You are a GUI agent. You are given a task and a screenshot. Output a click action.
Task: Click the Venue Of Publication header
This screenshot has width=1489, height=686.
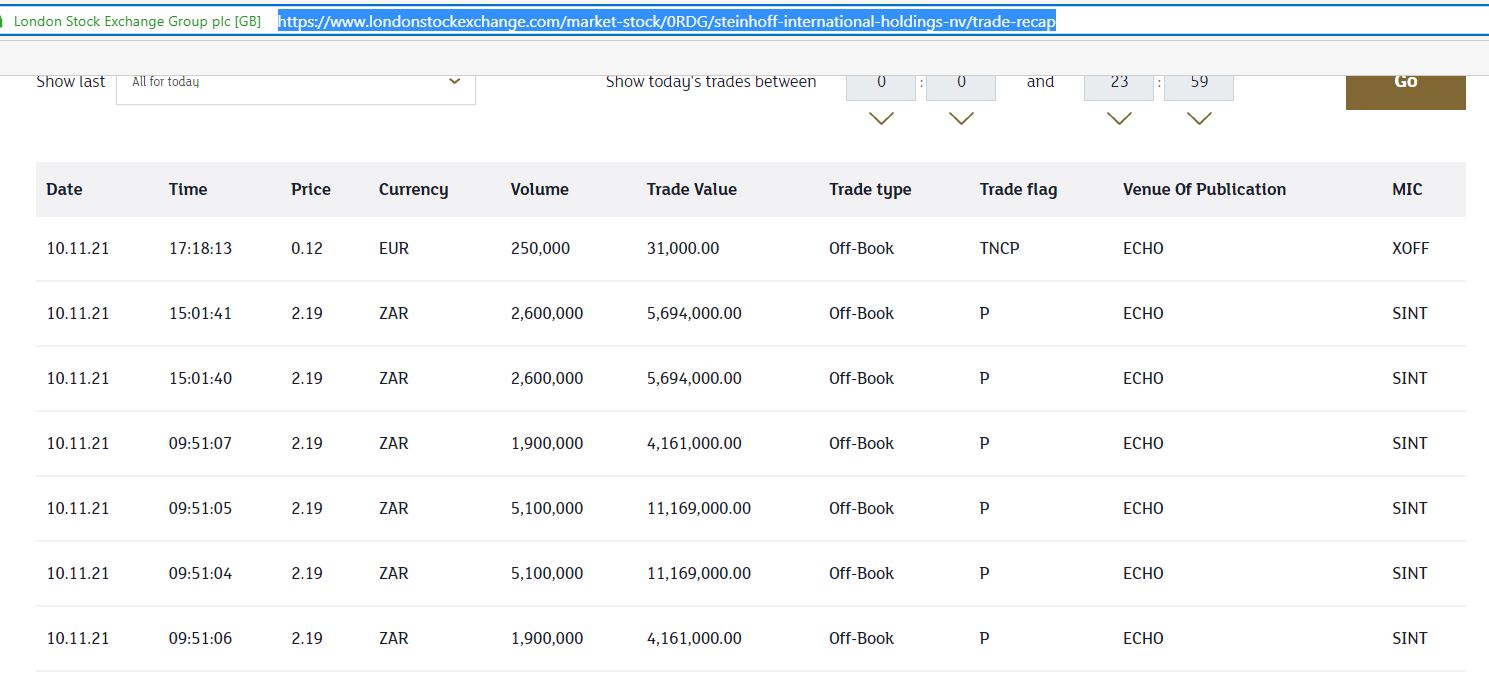coord(1204,189)
